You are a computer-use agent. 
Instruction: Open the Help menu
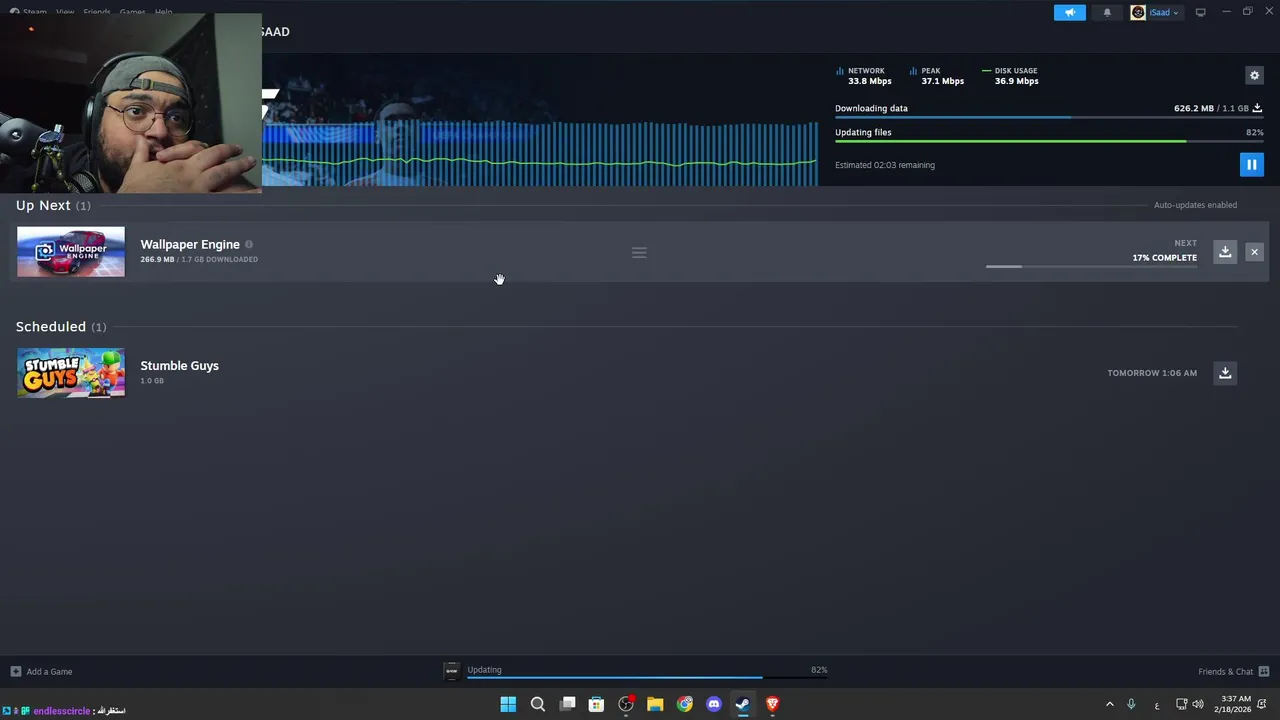tap(163, 12)
